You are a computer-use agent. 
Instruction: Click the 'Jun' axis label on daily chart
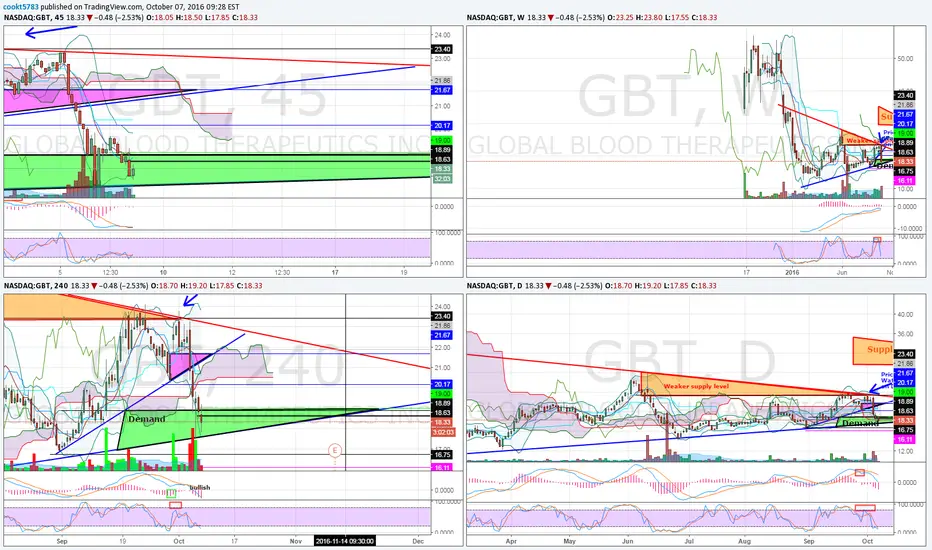click(628, 541)
